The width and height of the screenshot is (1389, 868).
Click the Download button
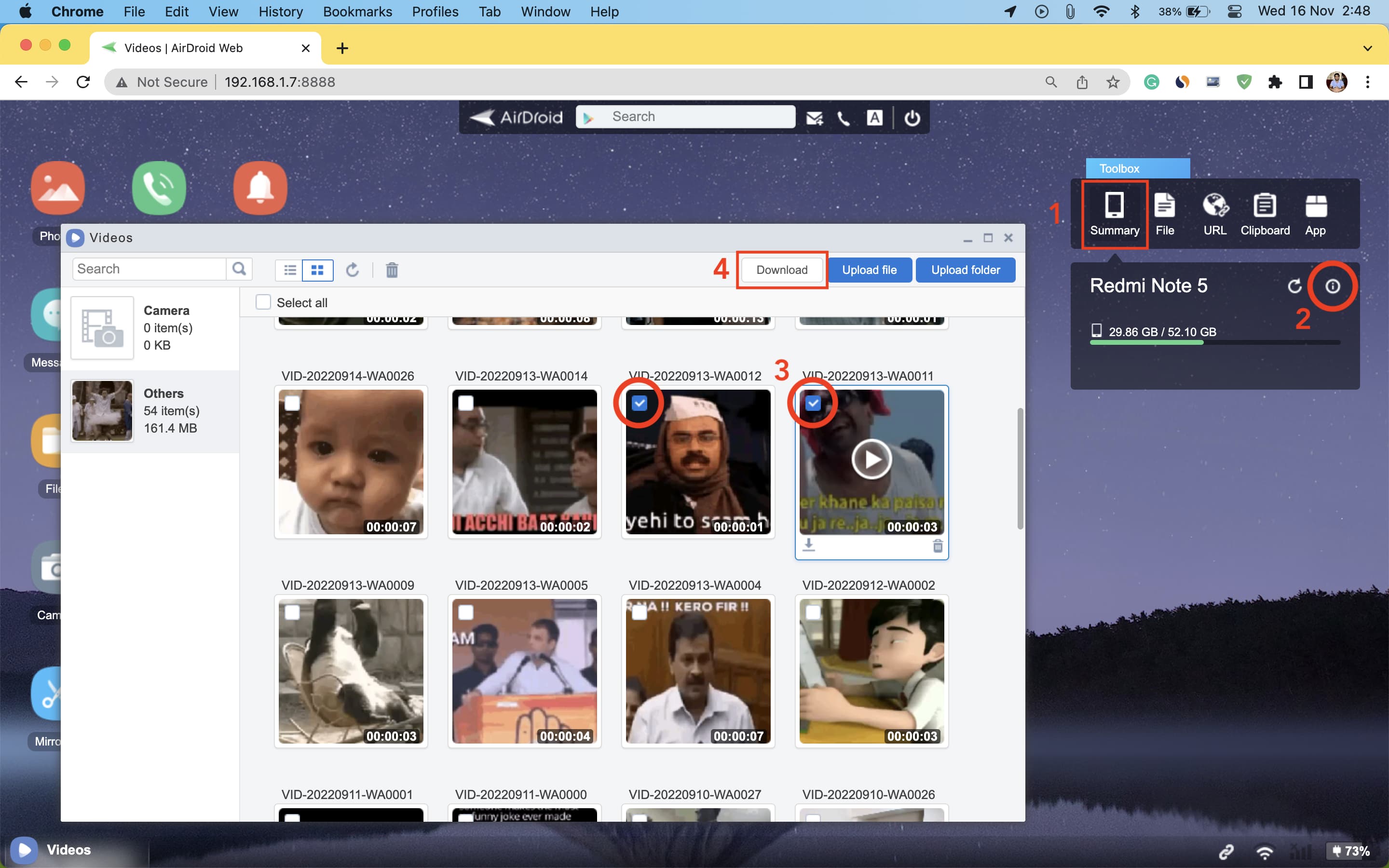pyautogui.click(x=781, y=270)
